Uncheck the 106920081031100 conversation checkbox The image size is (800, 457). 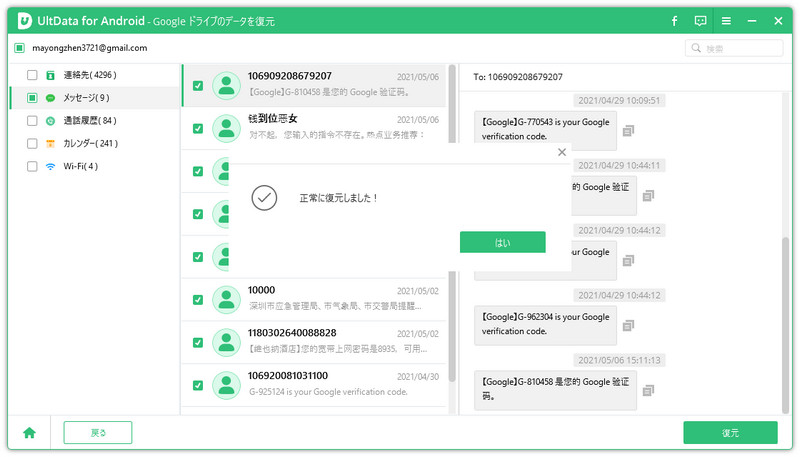[x=198, y=386]
